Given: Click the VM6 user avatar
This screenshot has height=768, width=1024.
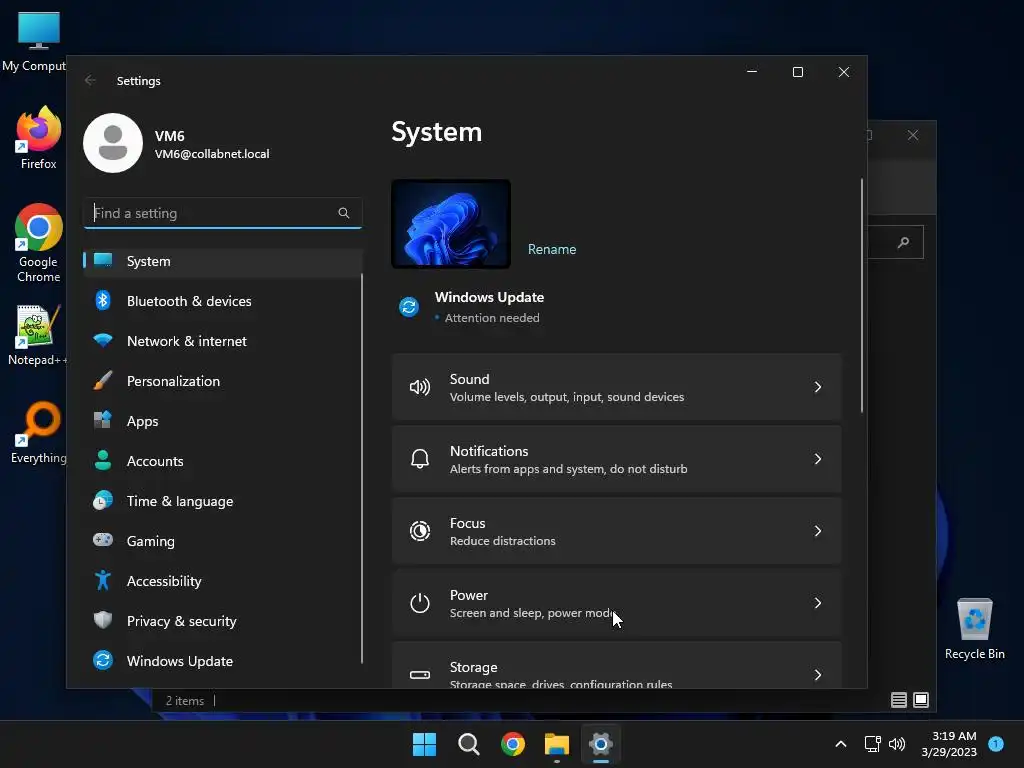Looking at the screenshot, I should [113, 143].
